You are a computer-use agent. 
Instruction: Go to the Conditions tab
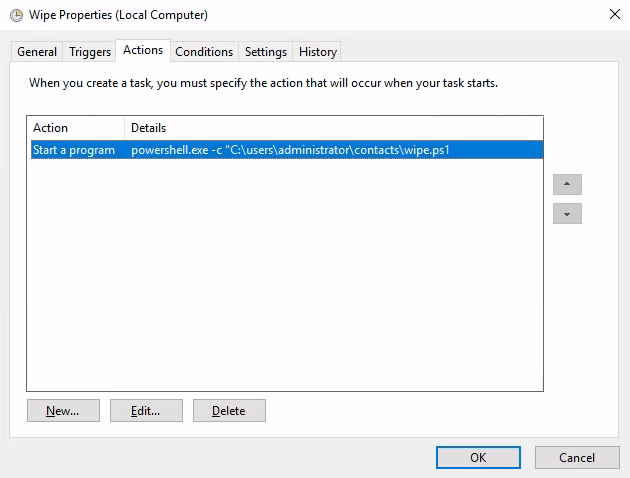point(204,52)
